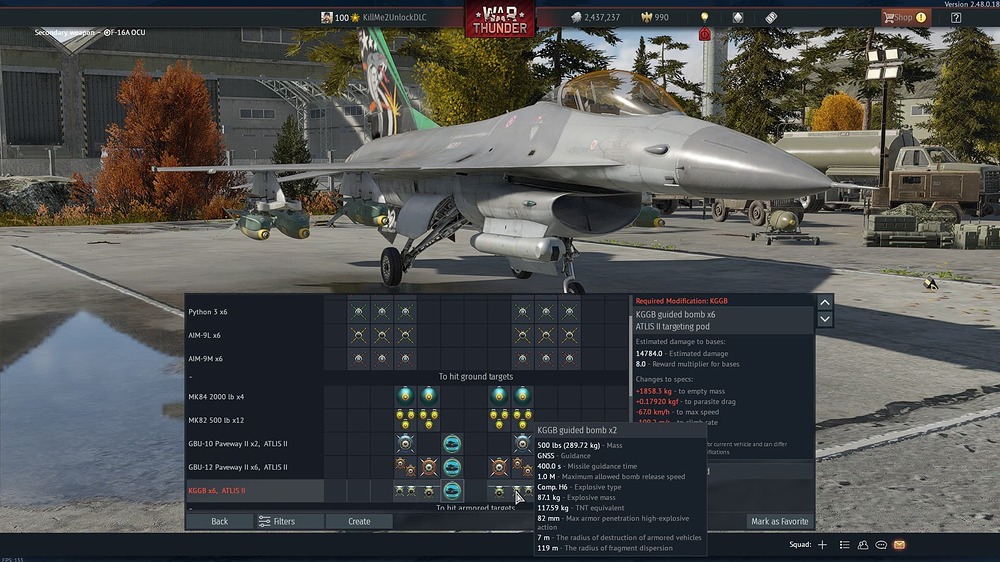
Task: Click the 'Required Modification: KGGB' warning text
Action: [x=681, y=301]
